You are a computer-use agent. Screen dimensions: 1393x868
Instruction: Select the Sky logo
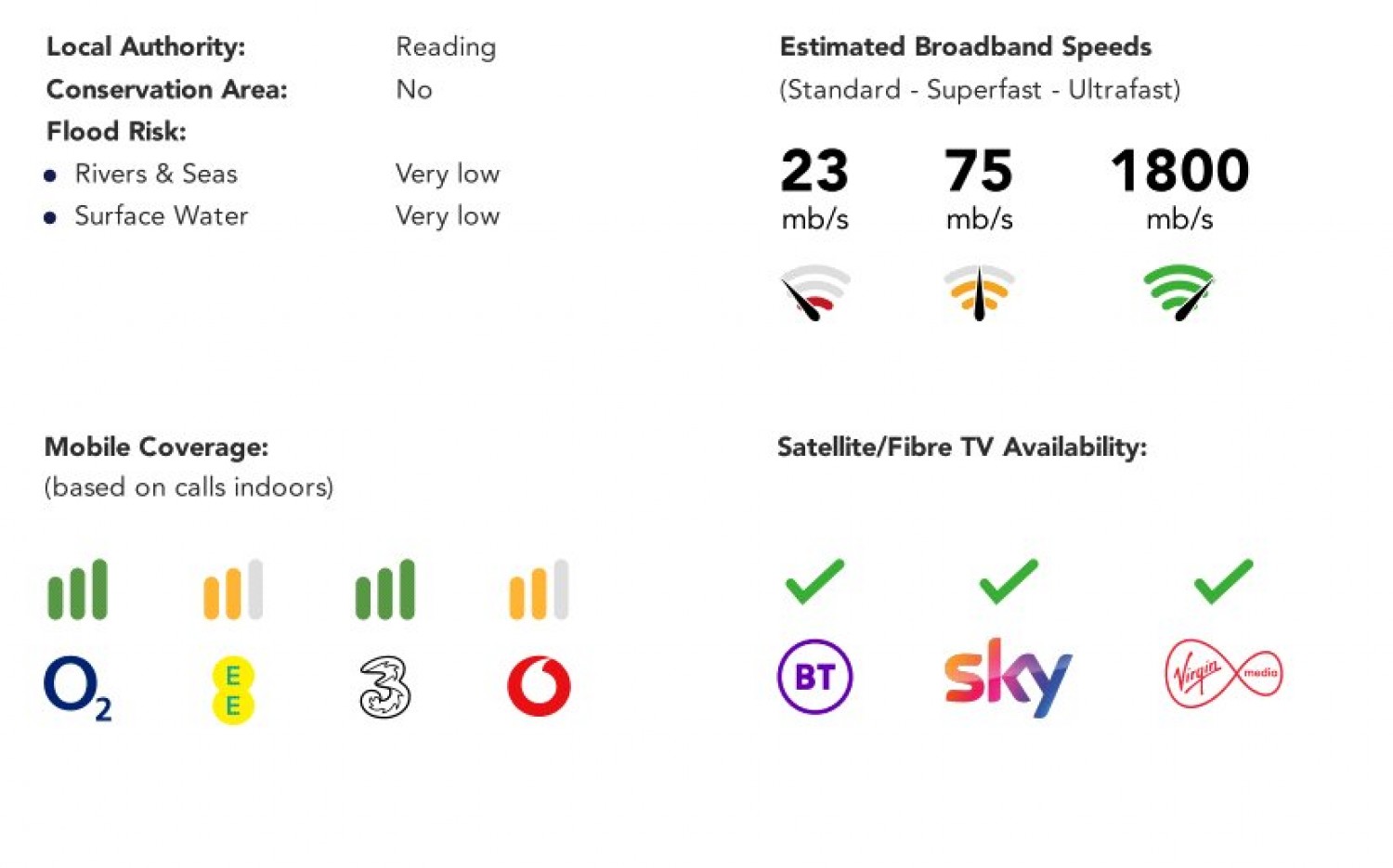click(x=1008, y=677)
